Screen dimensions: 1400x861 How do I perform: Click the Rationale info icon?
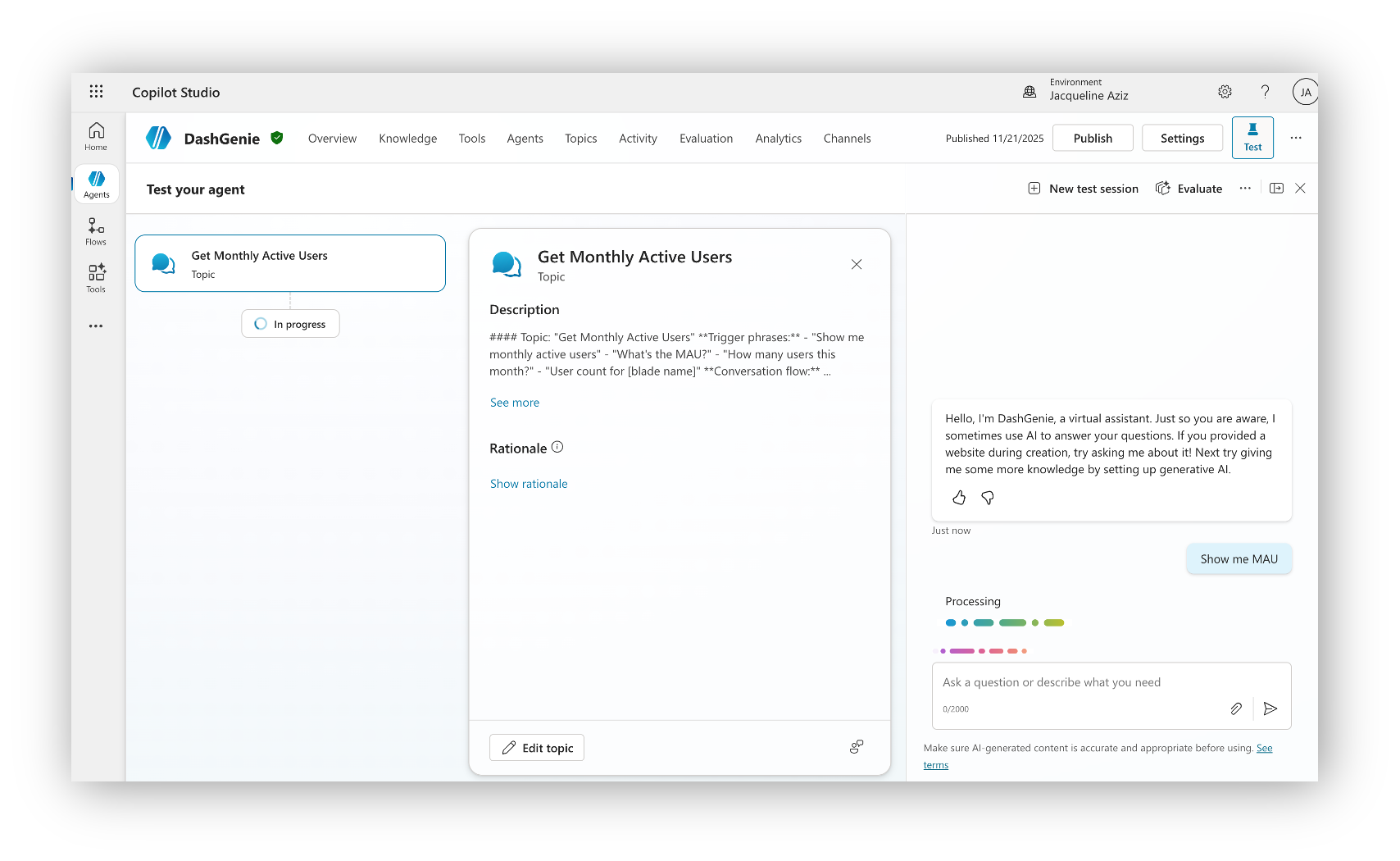pyautogui.click(x=557, y=447)
